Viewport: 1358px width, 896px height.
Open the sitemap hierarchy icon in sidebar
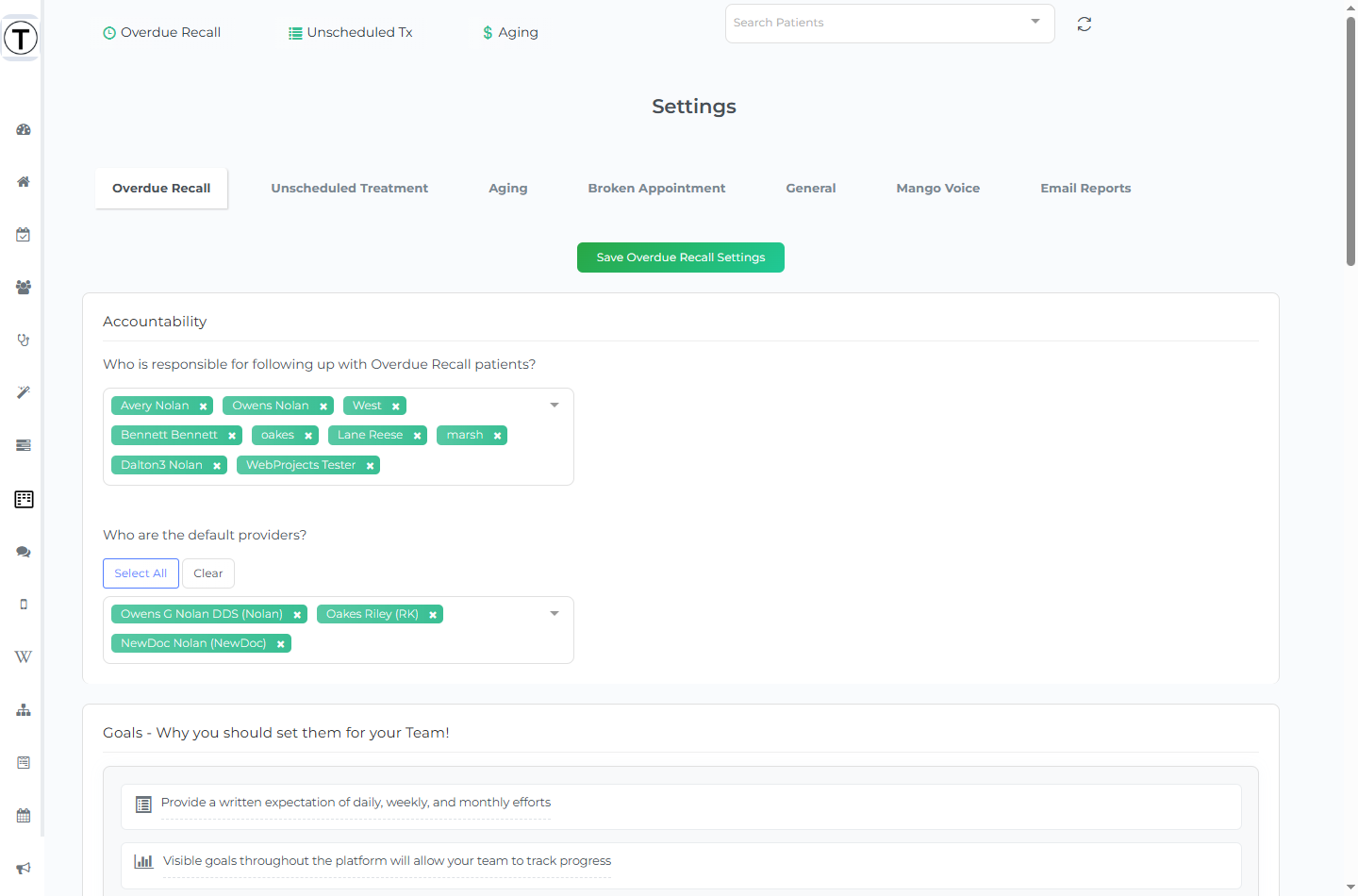24,710
